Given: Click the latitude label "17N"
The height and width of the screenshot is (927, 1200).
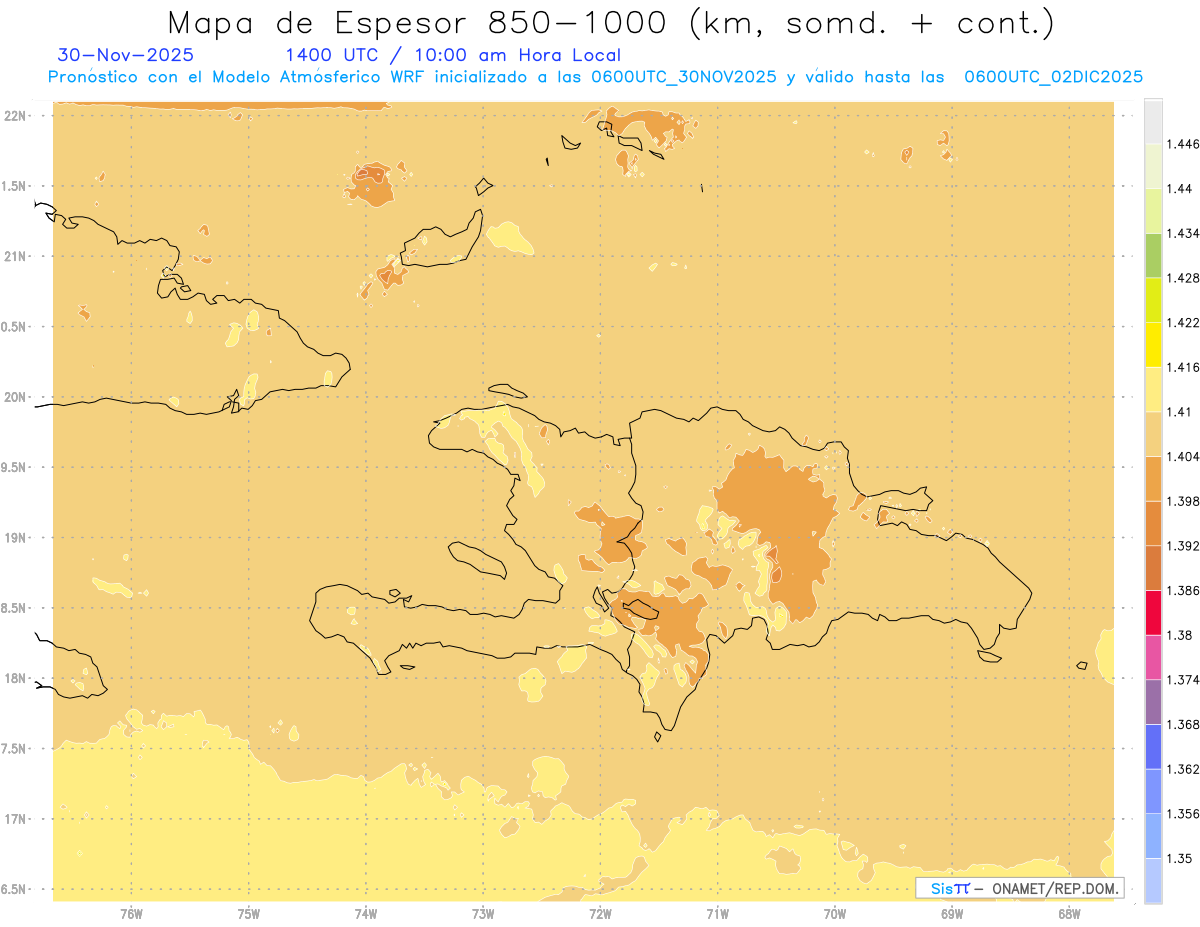Looking at the screenshot, I should pyautogui.click(x=15, y=819).
